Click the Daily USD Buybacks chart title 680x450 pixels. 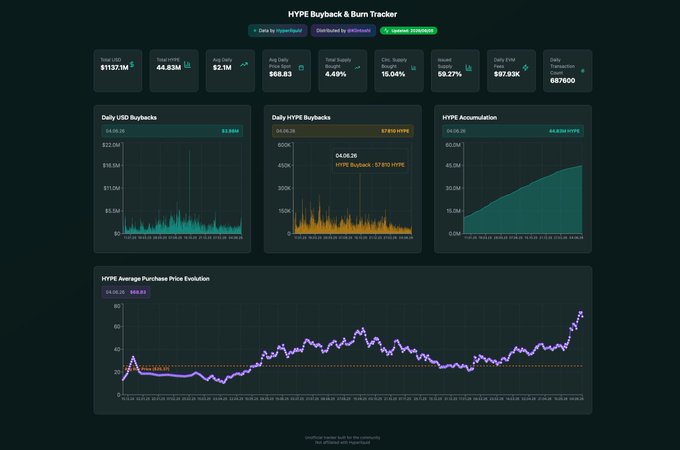(x=129, y=117)
